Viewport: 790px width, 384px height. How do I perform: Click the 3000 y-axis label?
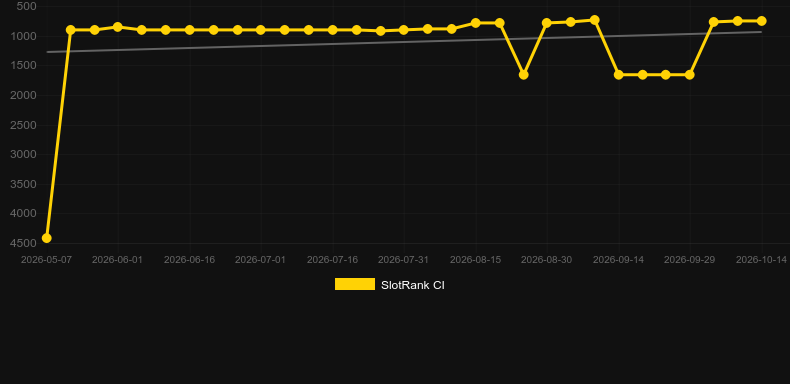tap(24, 154)
